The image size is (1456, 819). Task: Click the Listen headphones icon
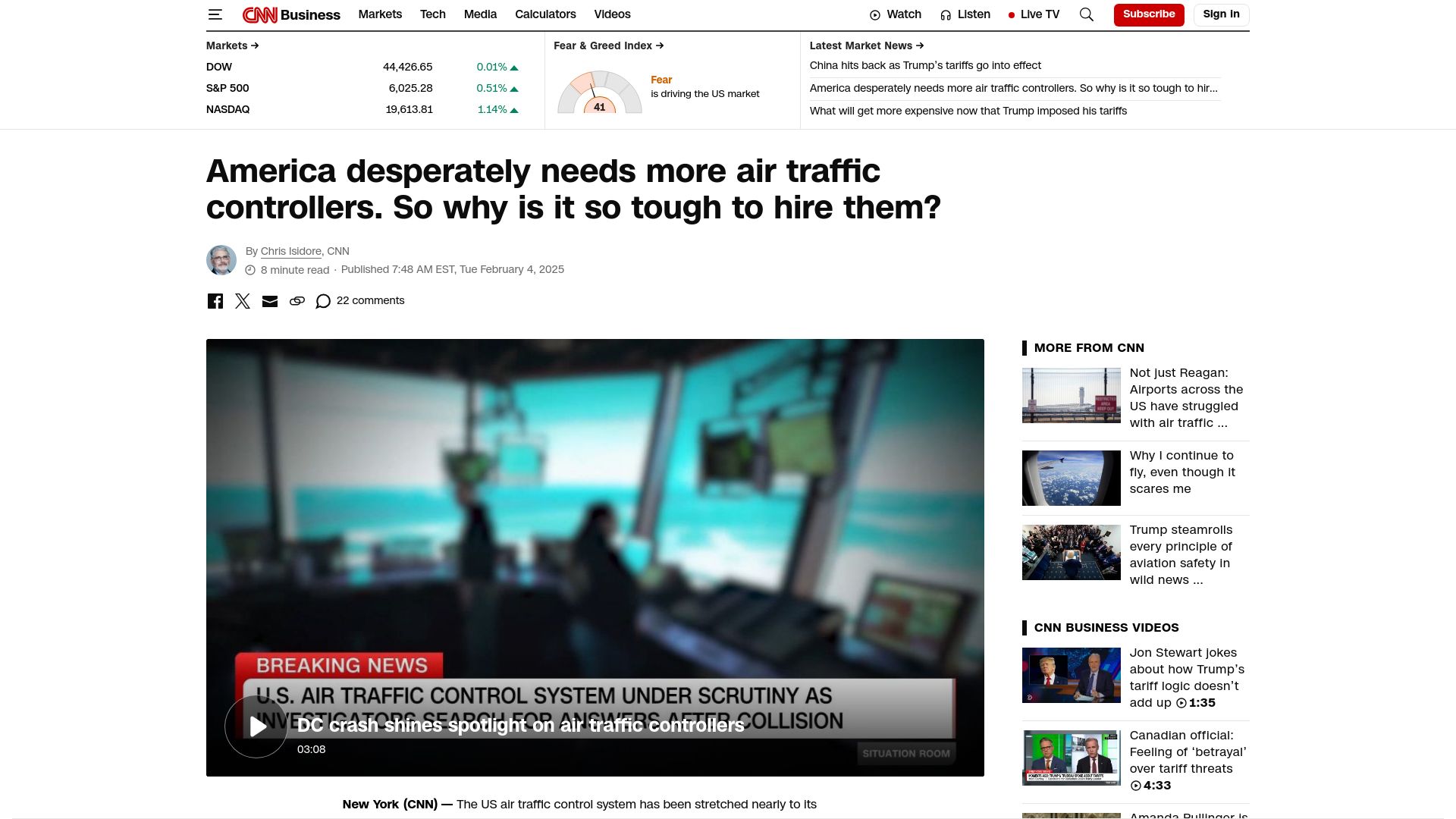click(x=946, y=15)
